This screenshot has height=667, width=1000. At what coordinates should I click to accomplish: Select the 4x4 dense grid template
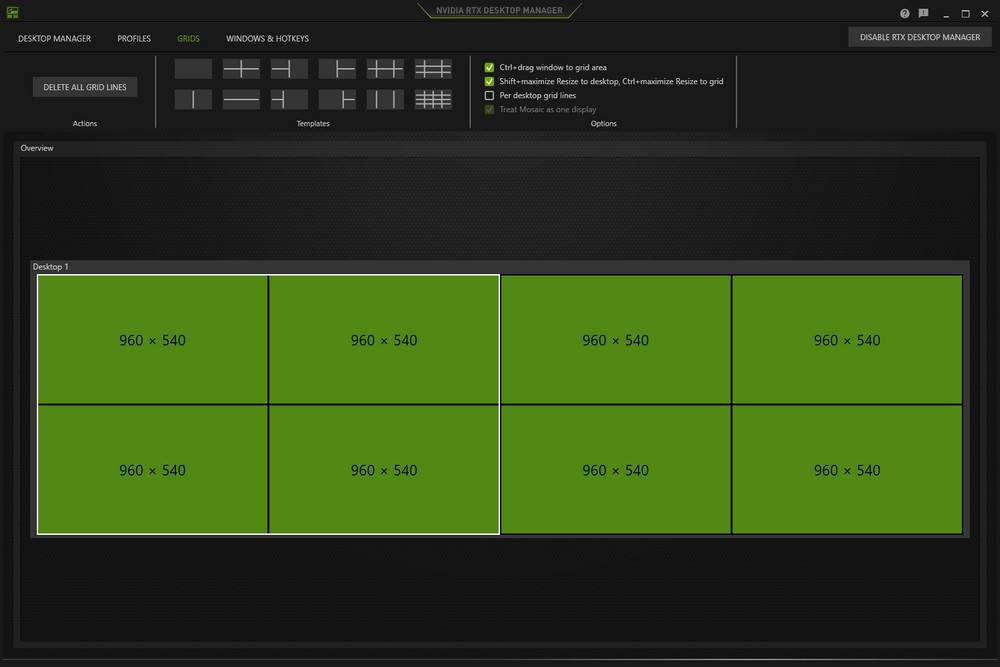pos(433,98)
